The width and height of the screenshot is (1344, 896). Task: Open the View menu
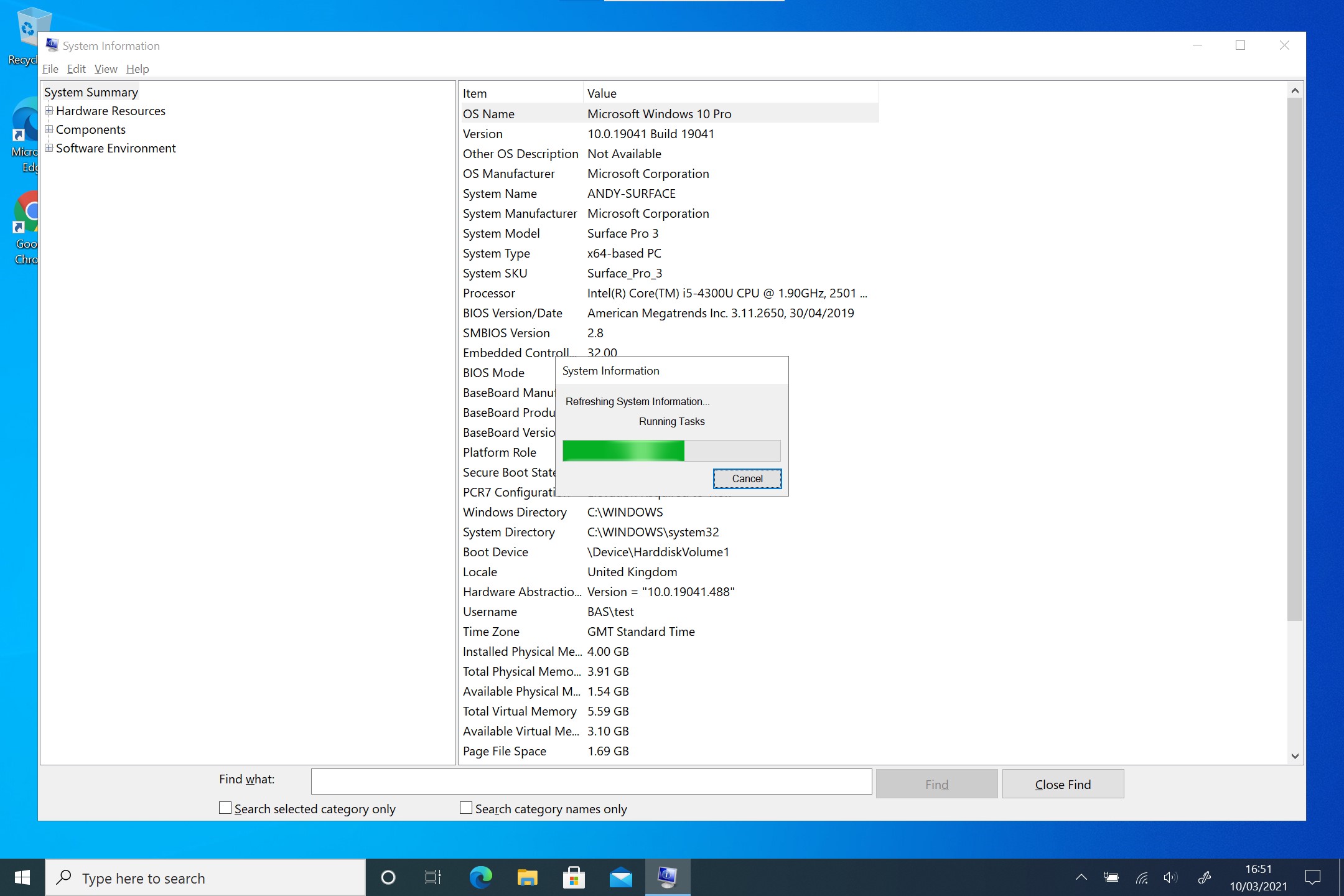pyautogui.click(x=106, y=69)
